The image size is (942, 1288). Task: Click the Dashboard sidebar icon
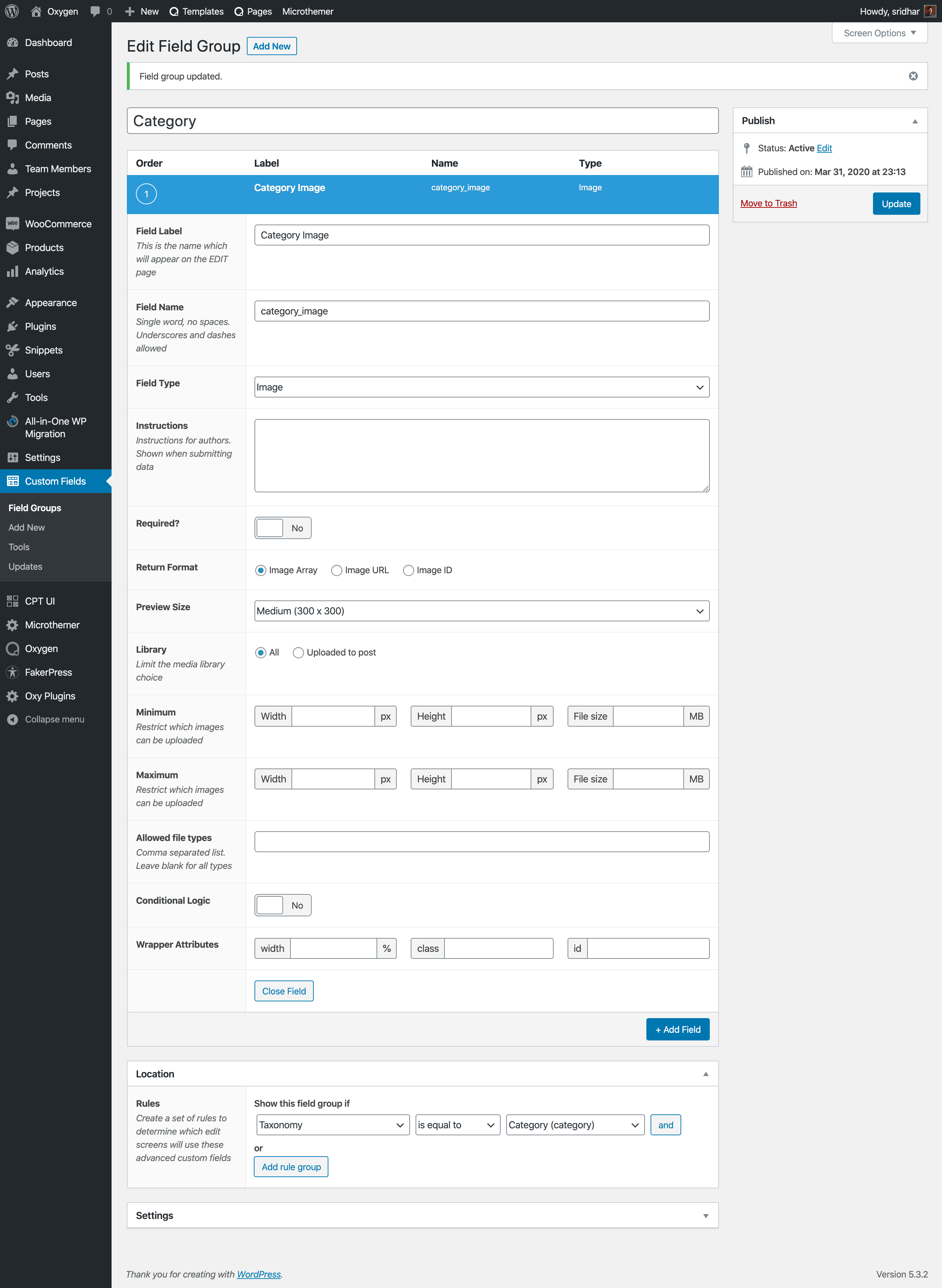(x=13, y=43)
